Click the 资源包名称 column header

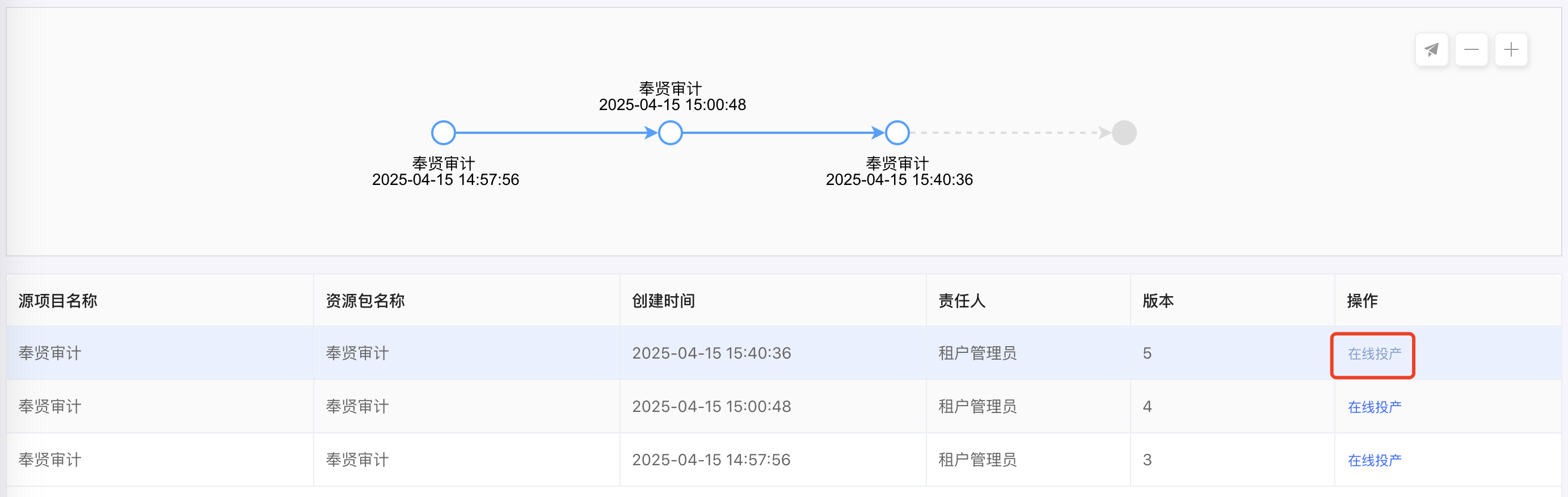click(x=365, y=301)
